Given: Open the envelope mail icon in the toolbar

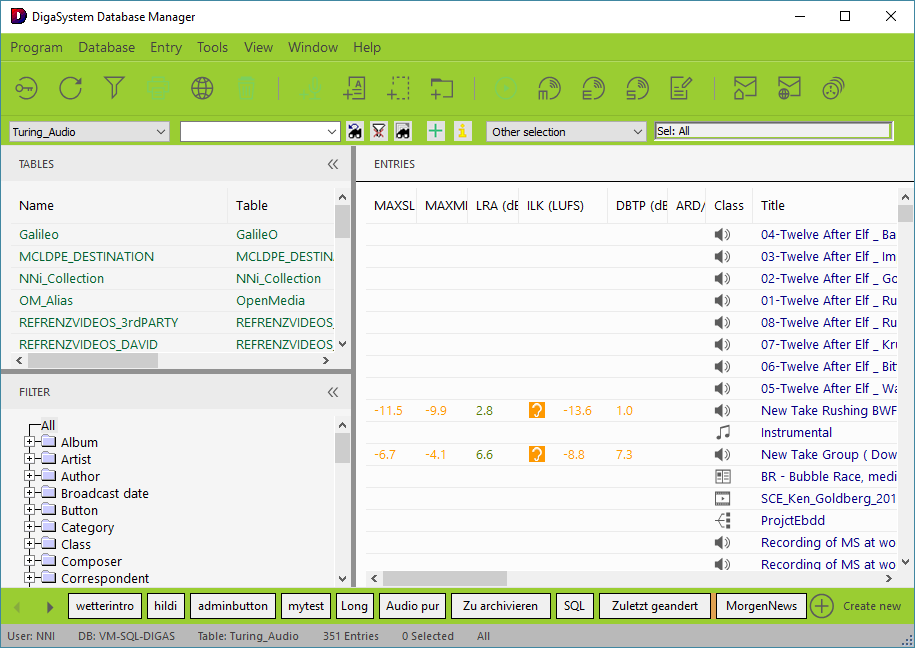Looking at the screenshot, I should pyautogui.click(x=744, y=88).
